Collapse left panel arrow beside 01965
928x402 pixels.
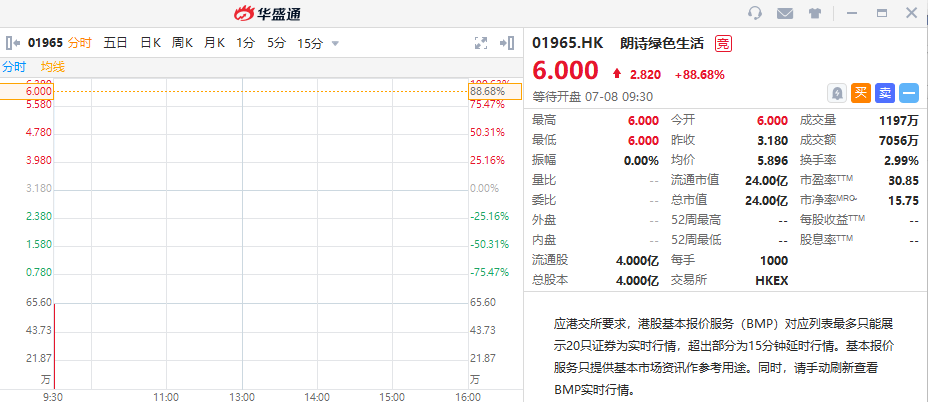tap(13, 43)
